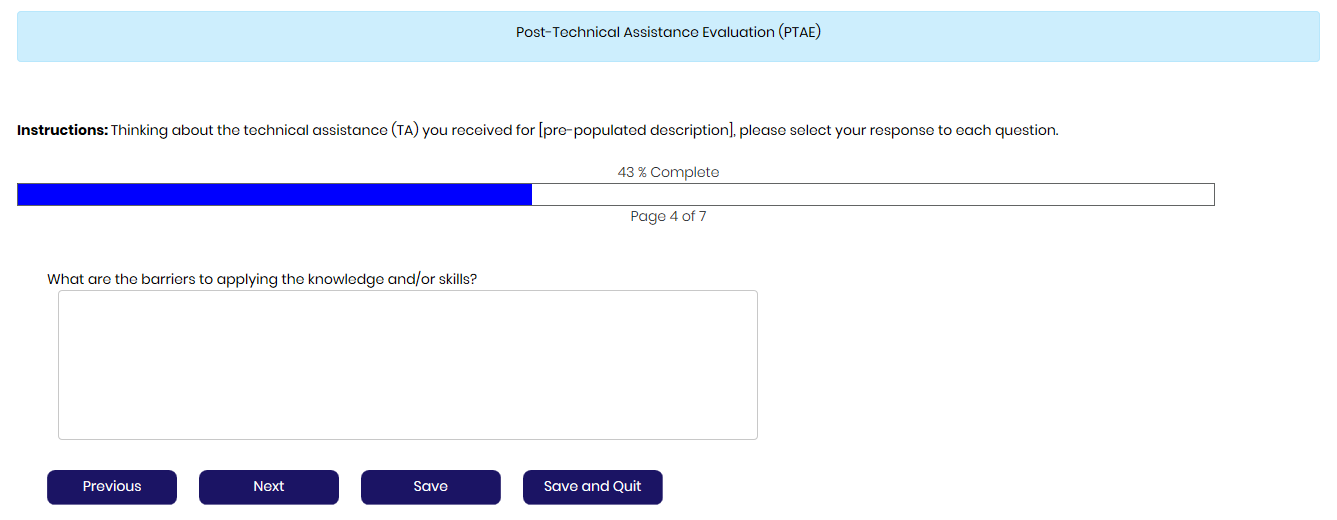
Task: Click the empty white progress bar section
Action: pyautogui.click(x=872, y=195)
